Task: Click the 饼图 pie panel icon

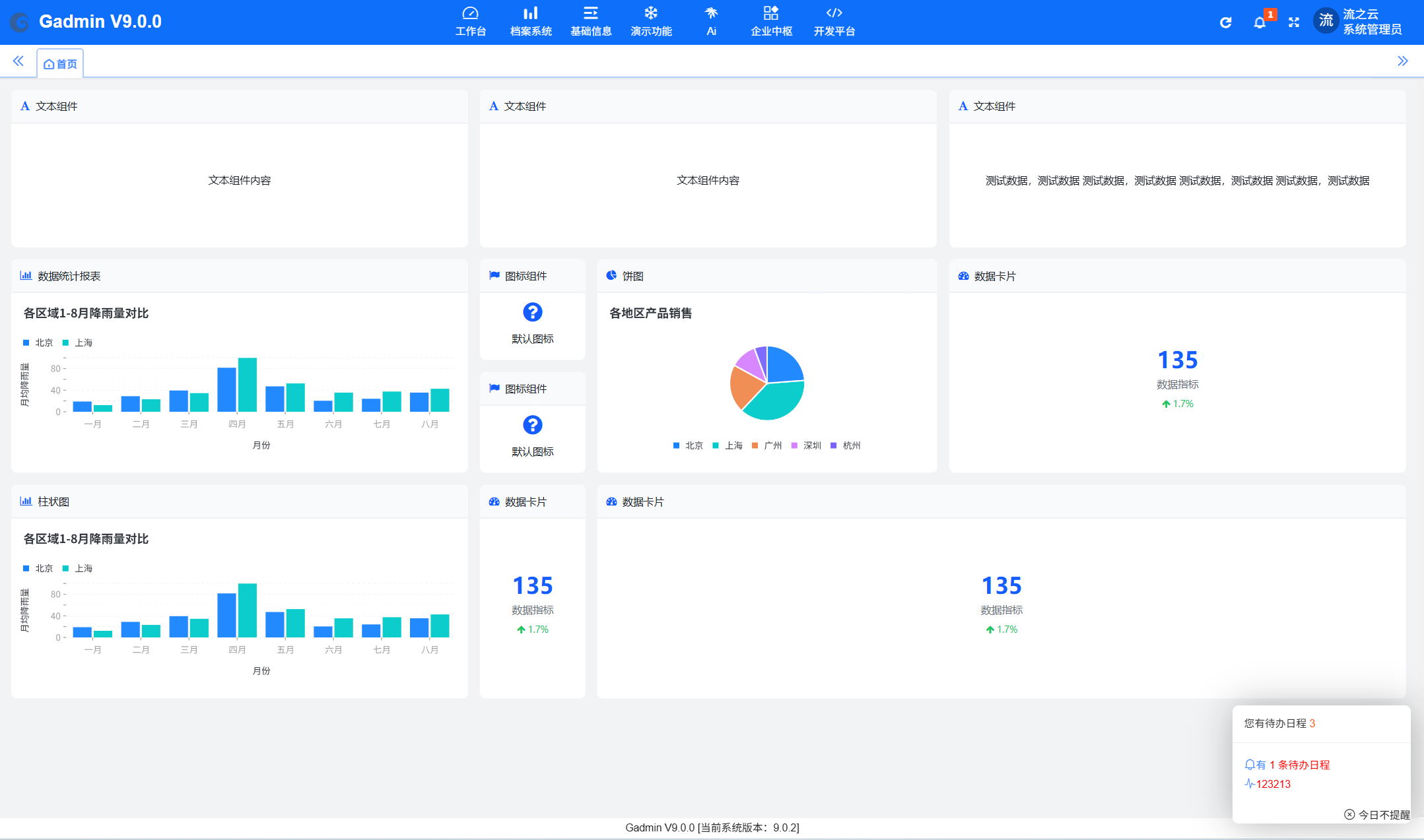Action: pos(611,276)
